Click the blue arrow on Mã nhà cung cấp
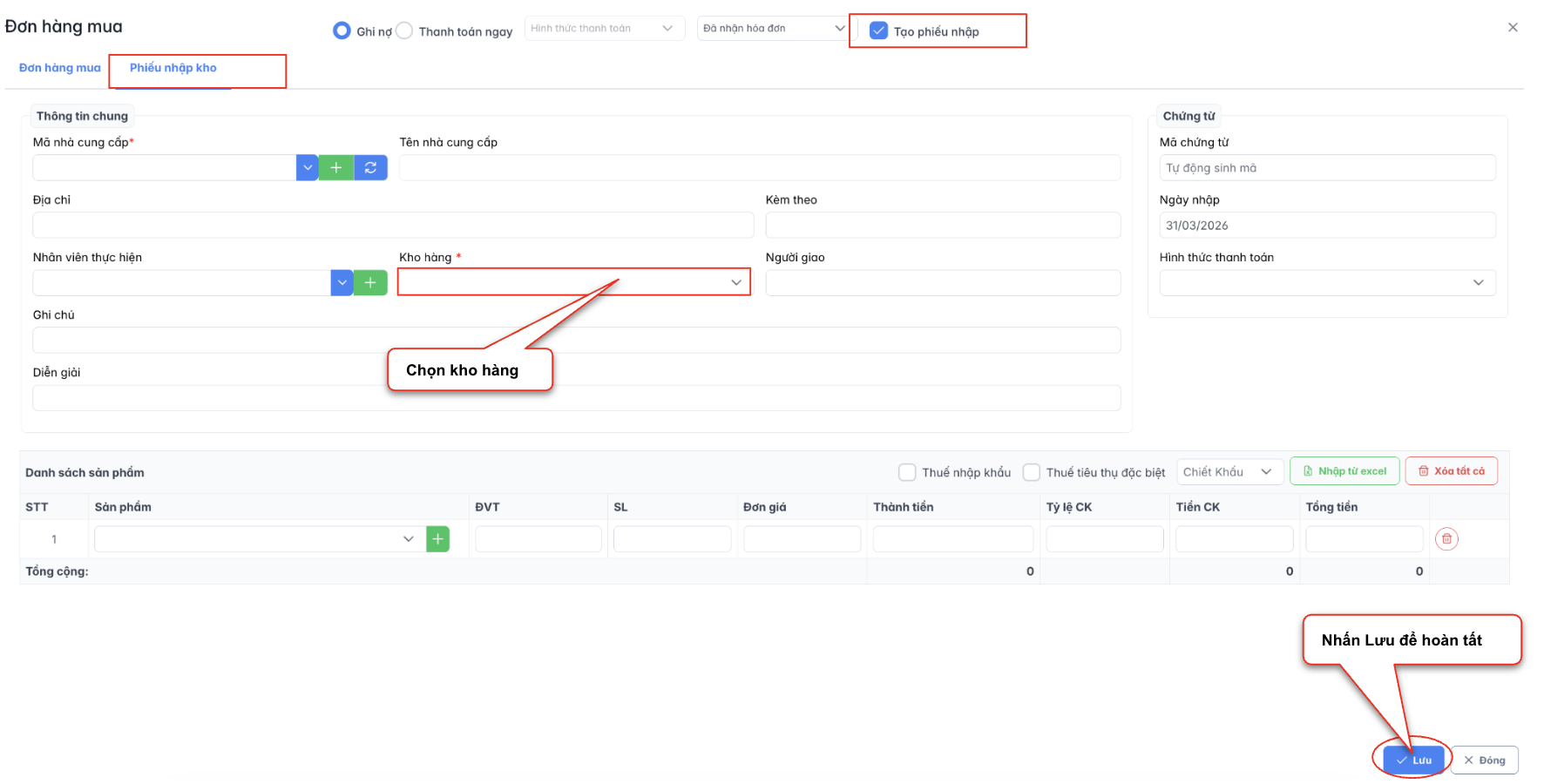Screen dimensions: 1544x784 tap(308, 168)
